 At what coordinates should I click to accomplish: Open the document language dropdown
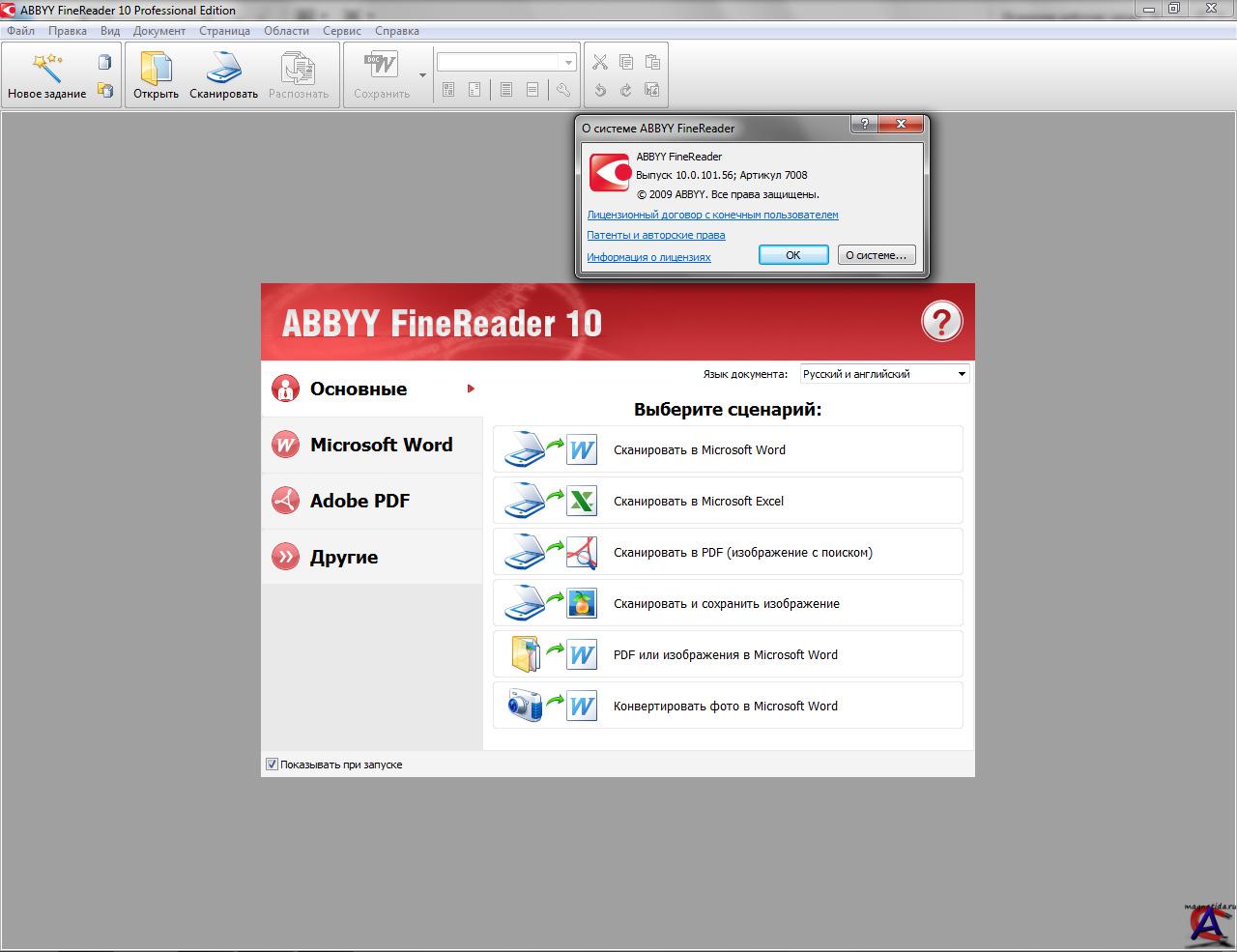click(884, 374)
